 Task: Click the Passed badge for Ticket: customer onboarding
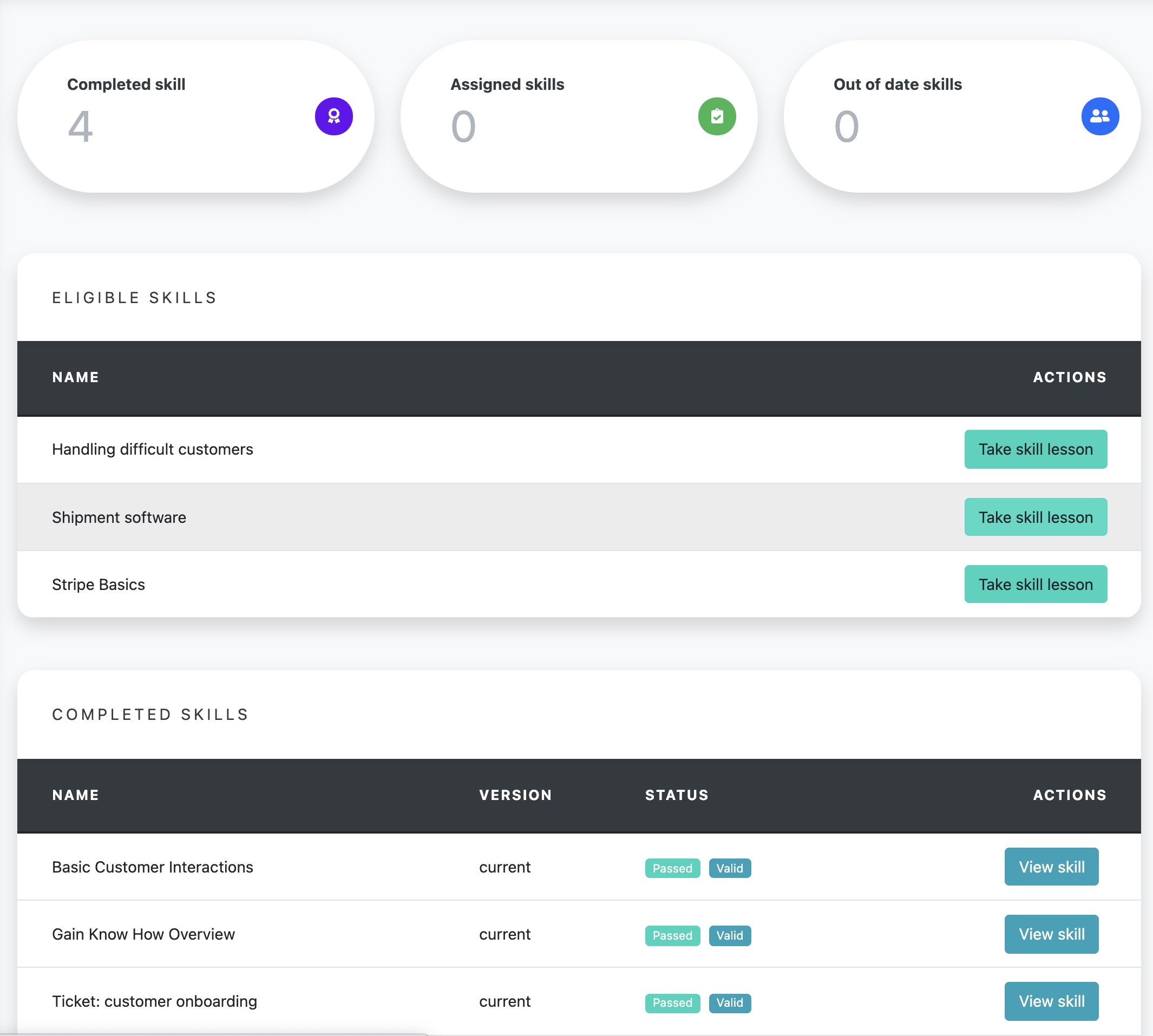pos(672,1002)
